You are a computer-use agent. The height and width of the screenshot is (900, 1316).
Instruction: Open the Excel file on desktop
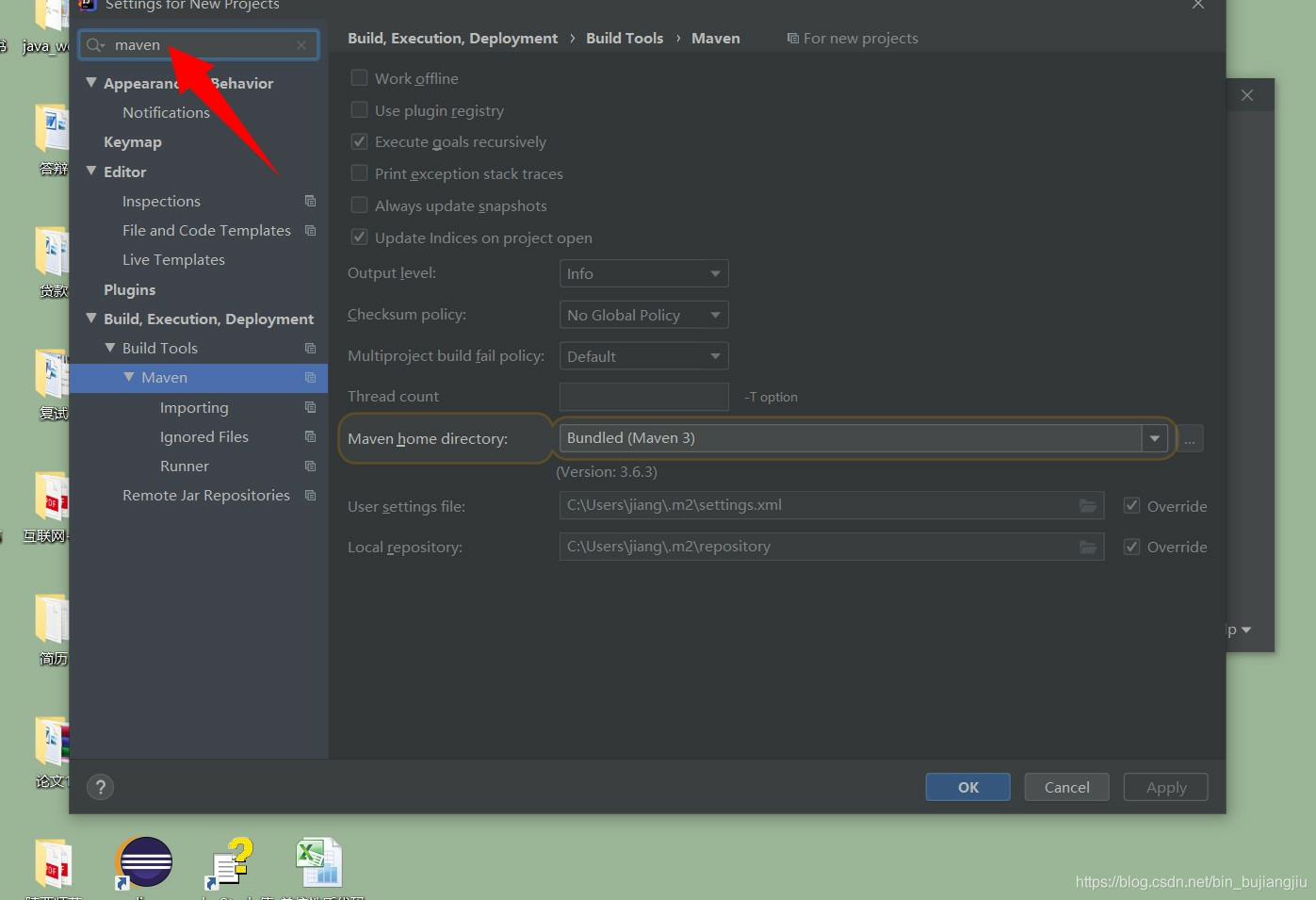click(318, 862)
